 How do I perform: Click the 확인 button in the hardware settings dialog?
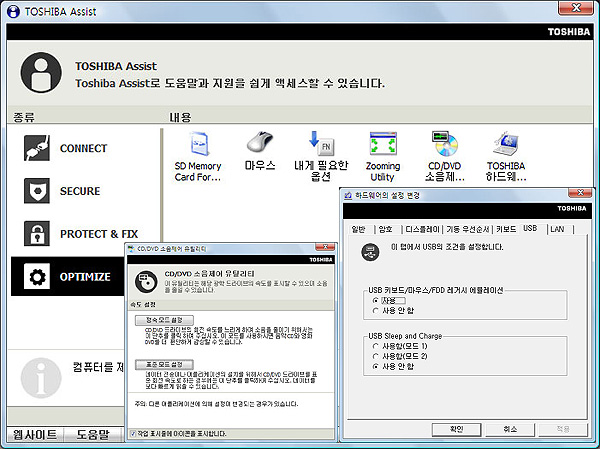point(457,429)
